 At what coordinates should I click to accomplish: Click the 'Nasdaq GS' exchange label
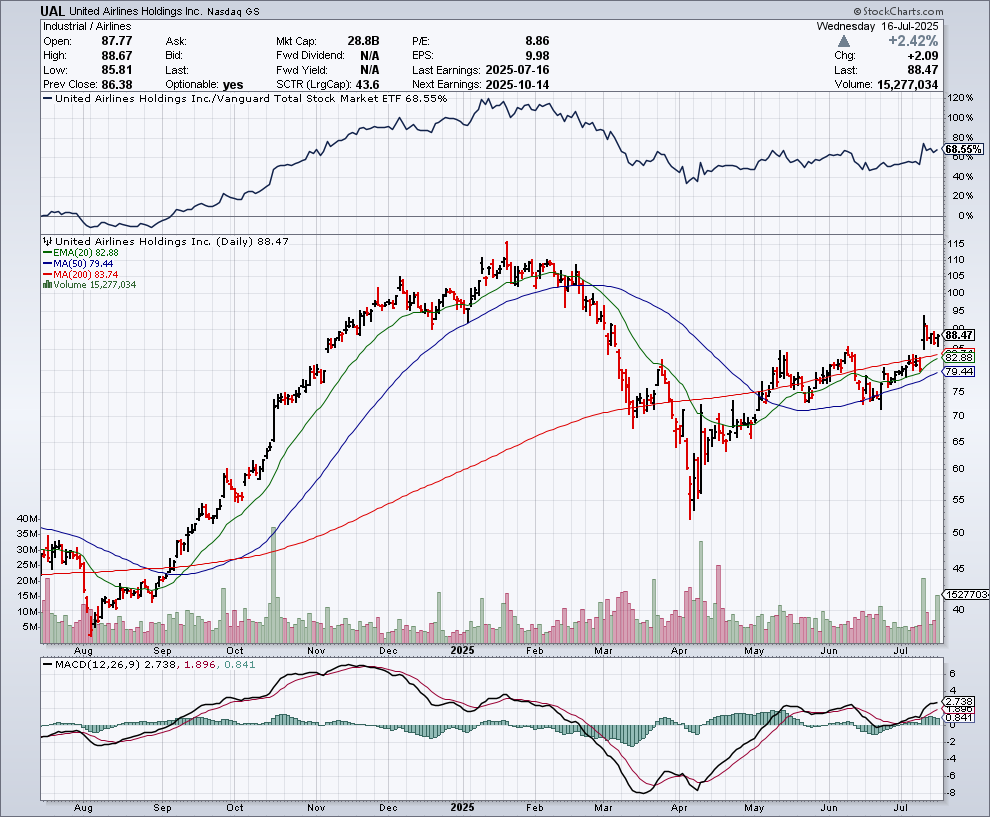pyautogui.click(x=233, y=11)
